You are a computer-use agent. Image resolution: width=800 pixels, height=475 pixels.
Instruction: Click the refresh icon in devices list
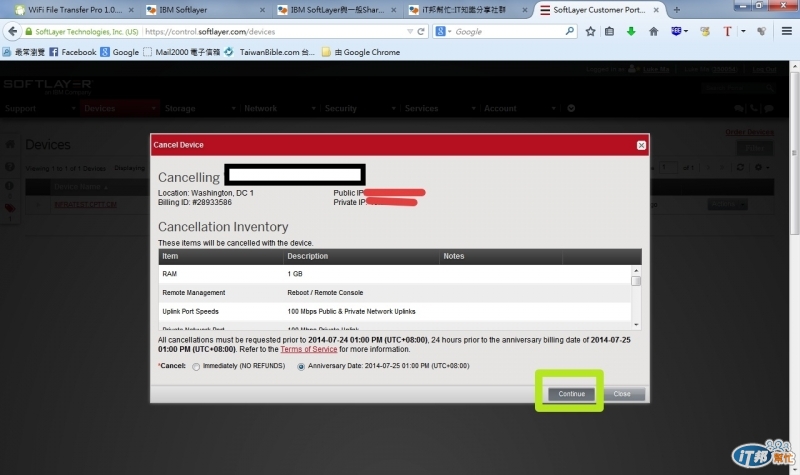(740, 167)
